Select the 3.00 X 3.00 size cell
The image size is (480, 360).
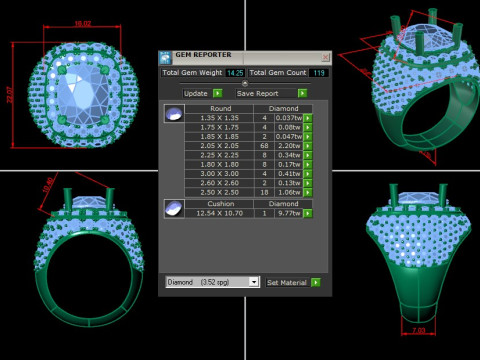click(219, 174)
